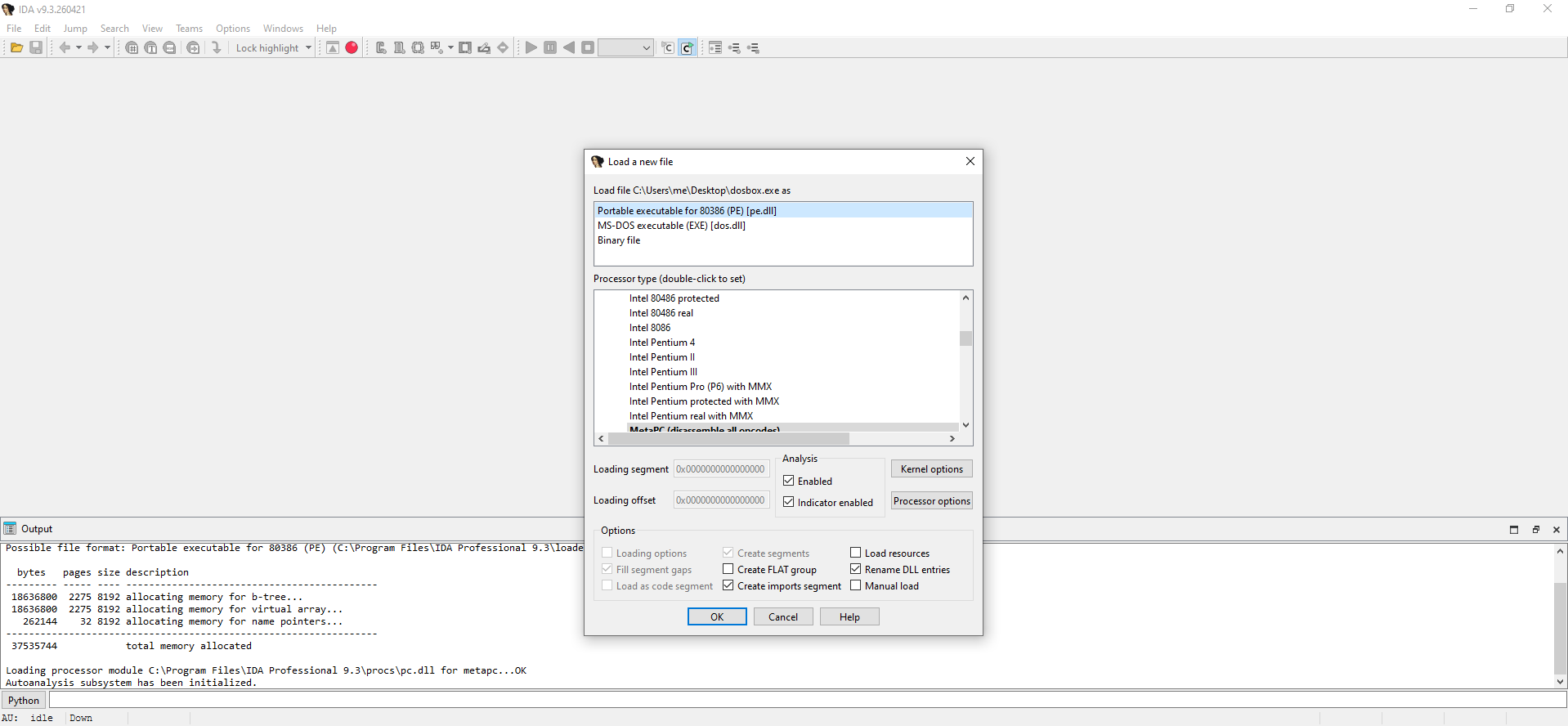Click the debugger stop square button
The width and height of the screenshot is (1568, 726).
(588, 47)
